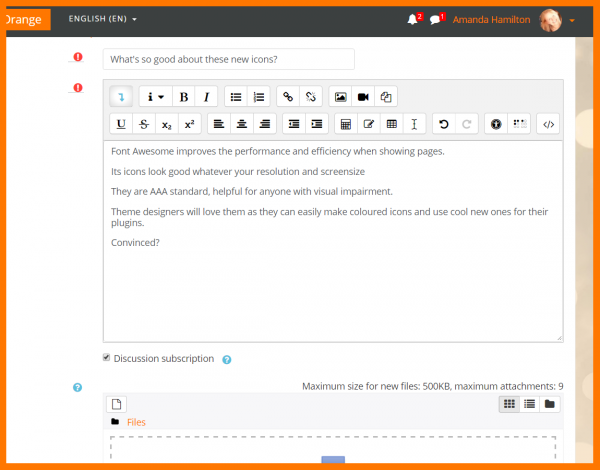Click the strikethrough button

coord(144,124)
